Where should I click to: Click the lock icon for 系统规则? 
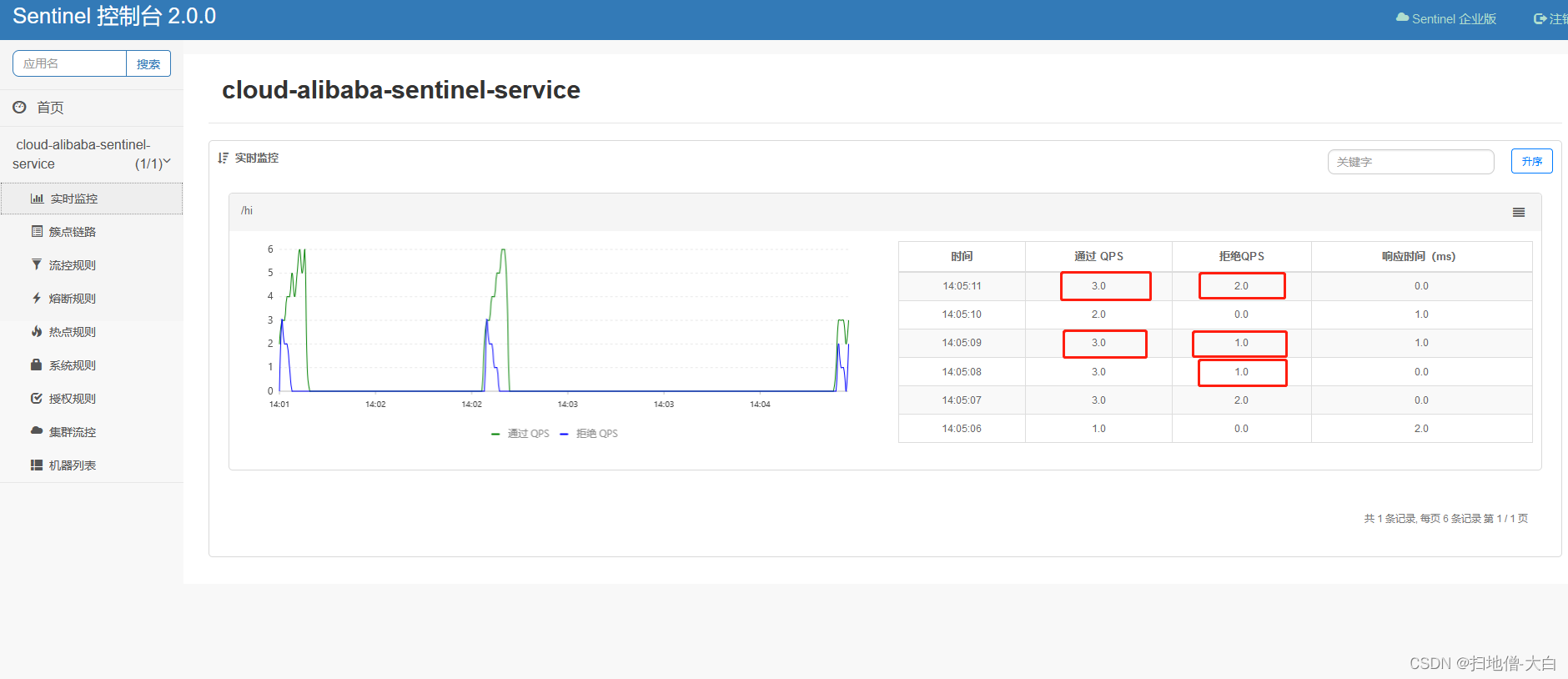tap(37, 365)
